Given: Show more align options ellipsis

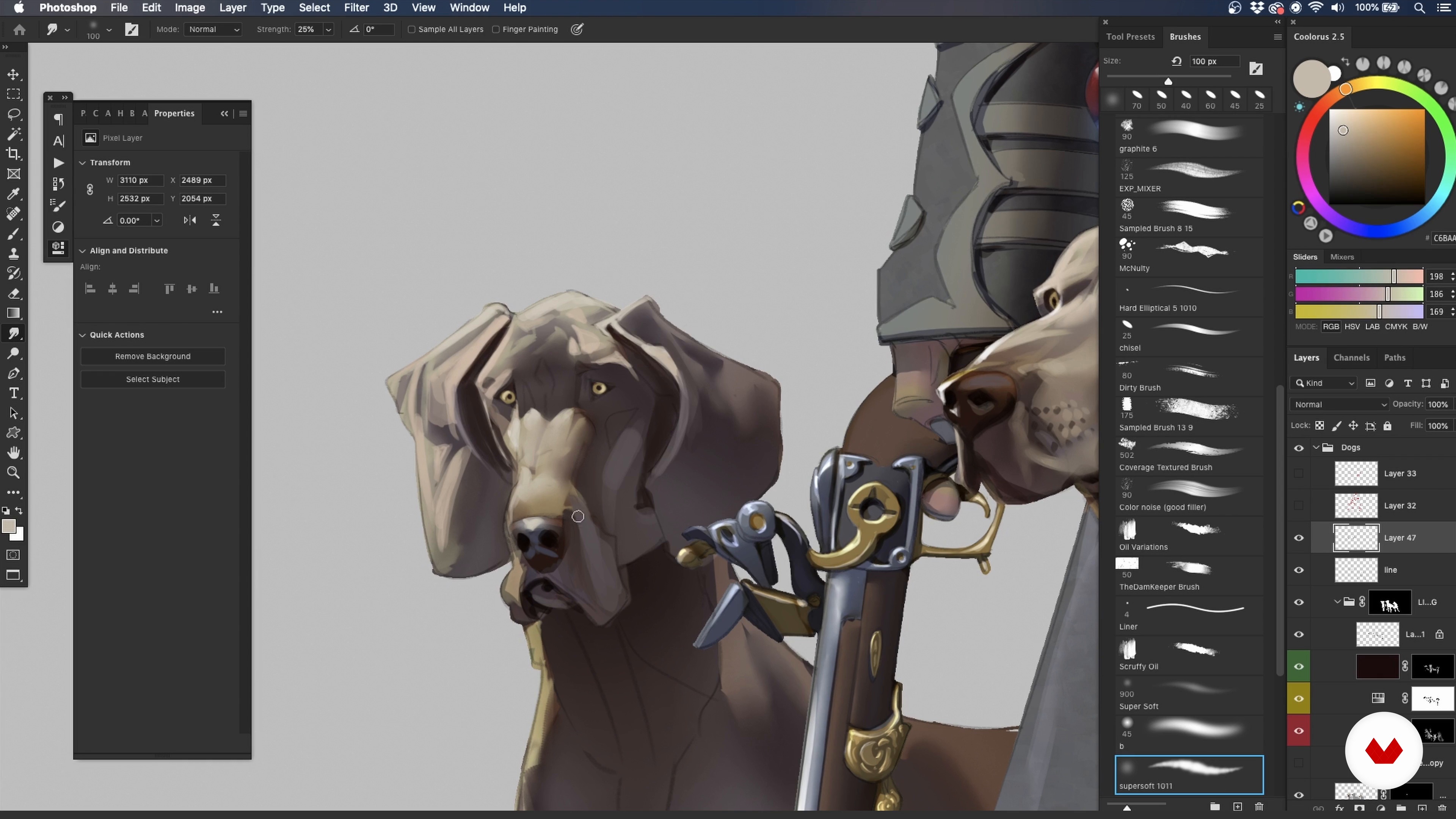Looking at the screenshot, I should (217, 312).
